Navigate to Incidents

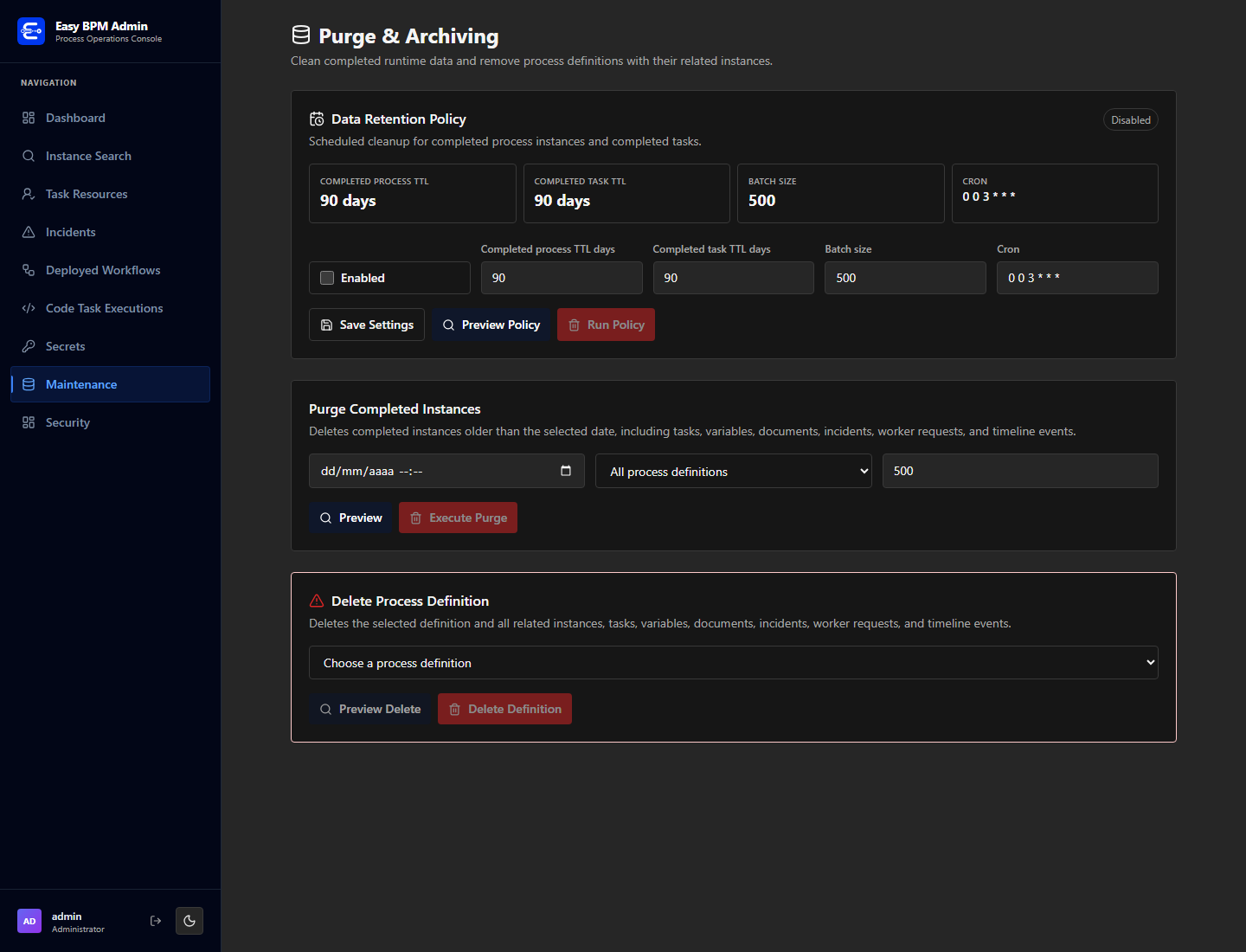pyautogui.click(x=111, y=232)
